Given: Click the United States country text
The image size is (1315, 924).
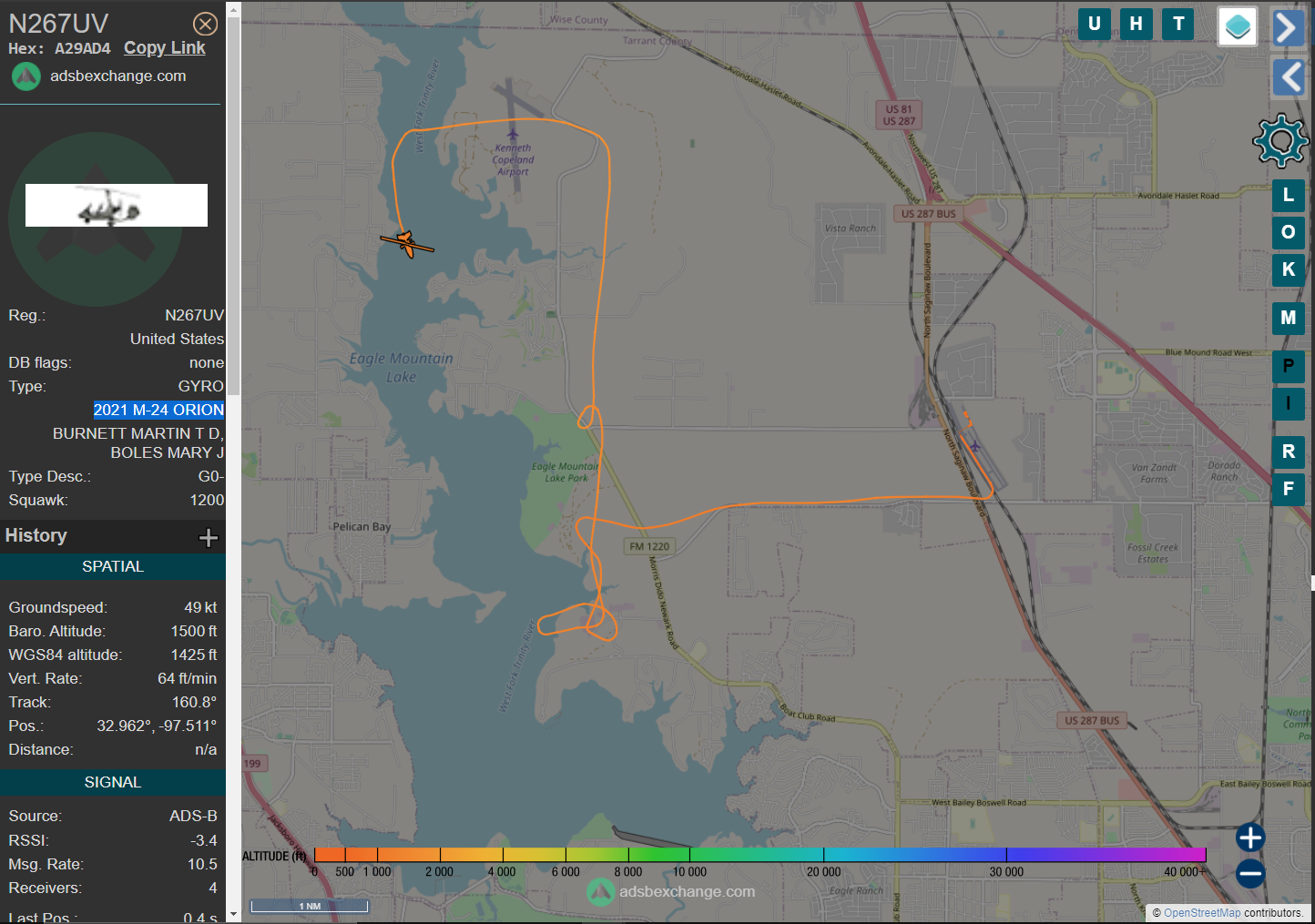Looking at the screenshot, I should [177, 340].
